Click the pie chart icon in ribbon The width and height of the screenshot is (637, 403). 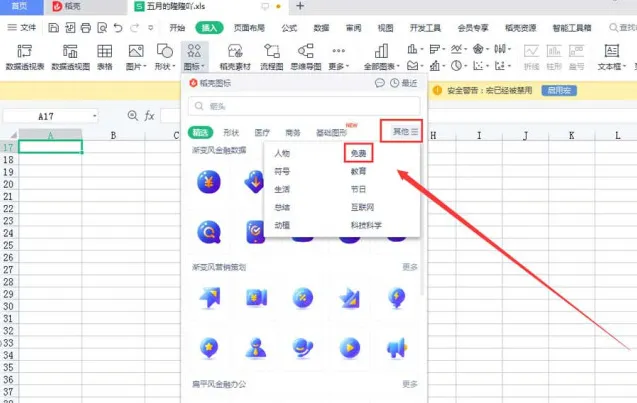click(x=457, y=65)
